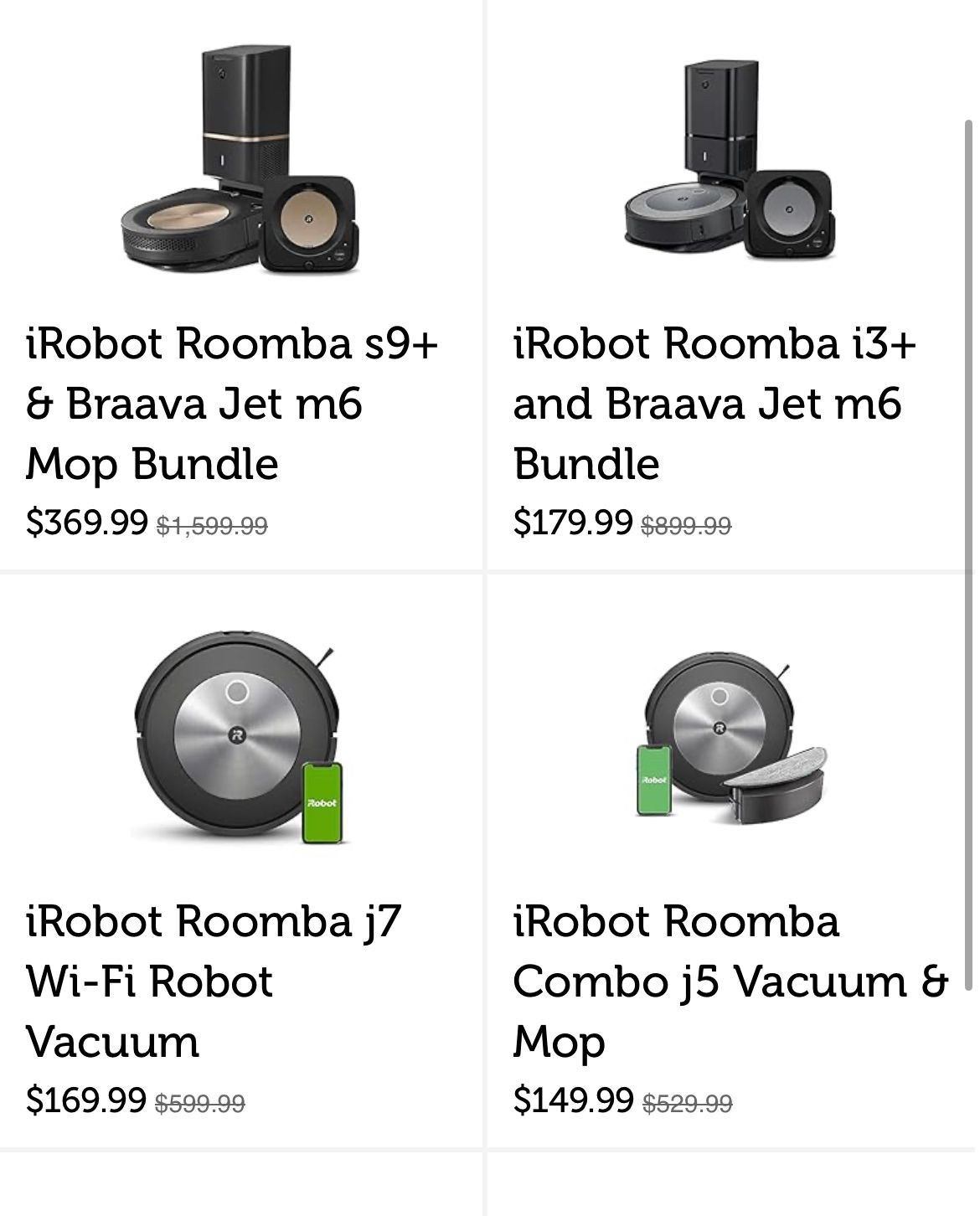
Task: Click the crossed-out $1,599.99 original price
Action: click(x=212, y=526)
